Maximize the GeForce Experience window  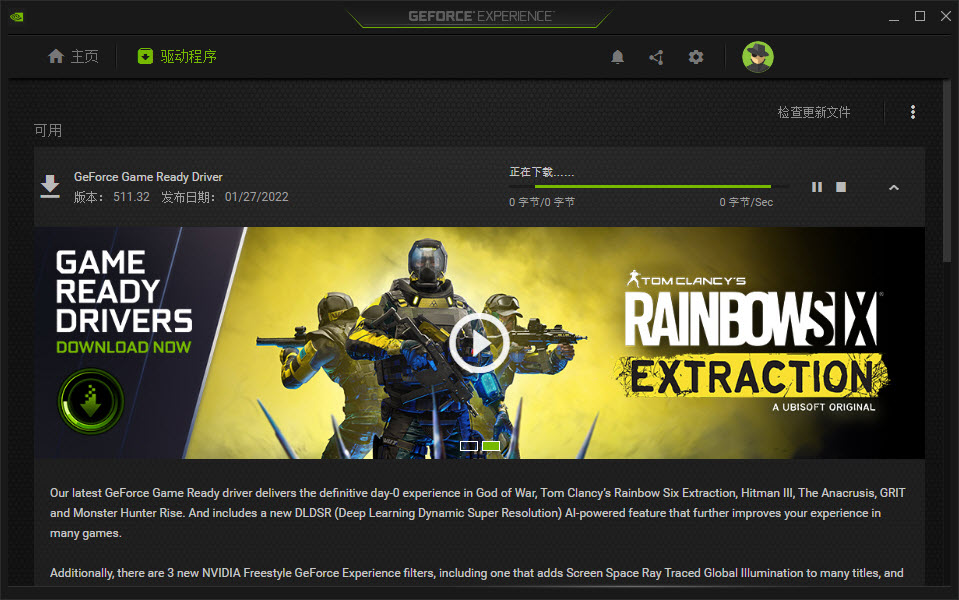pyautogui.click(x=920, y=17)
